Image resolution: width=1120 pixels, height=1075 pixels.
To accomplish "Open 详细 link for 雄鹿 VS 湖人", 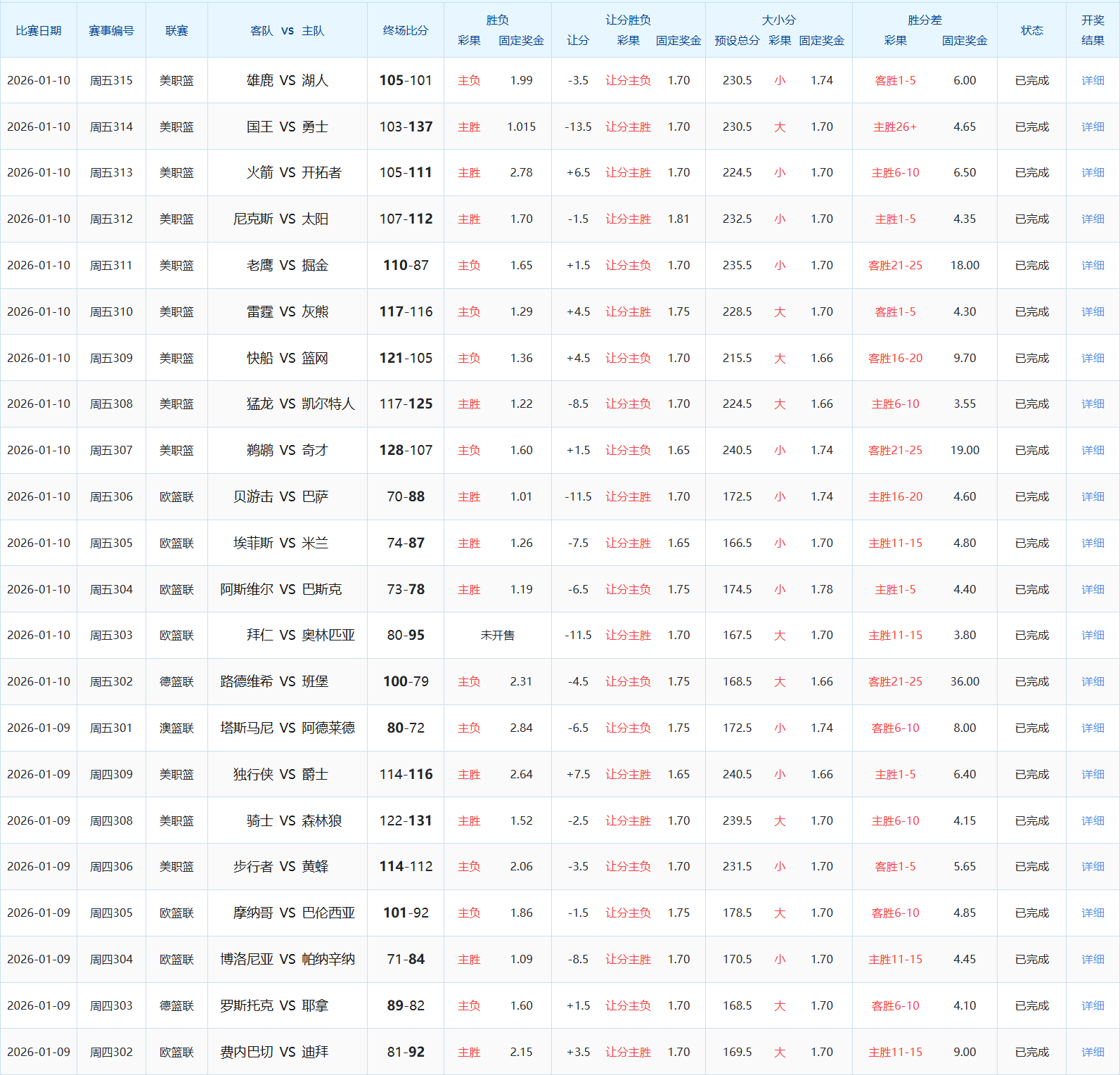I will click(x=1093, y=80).
